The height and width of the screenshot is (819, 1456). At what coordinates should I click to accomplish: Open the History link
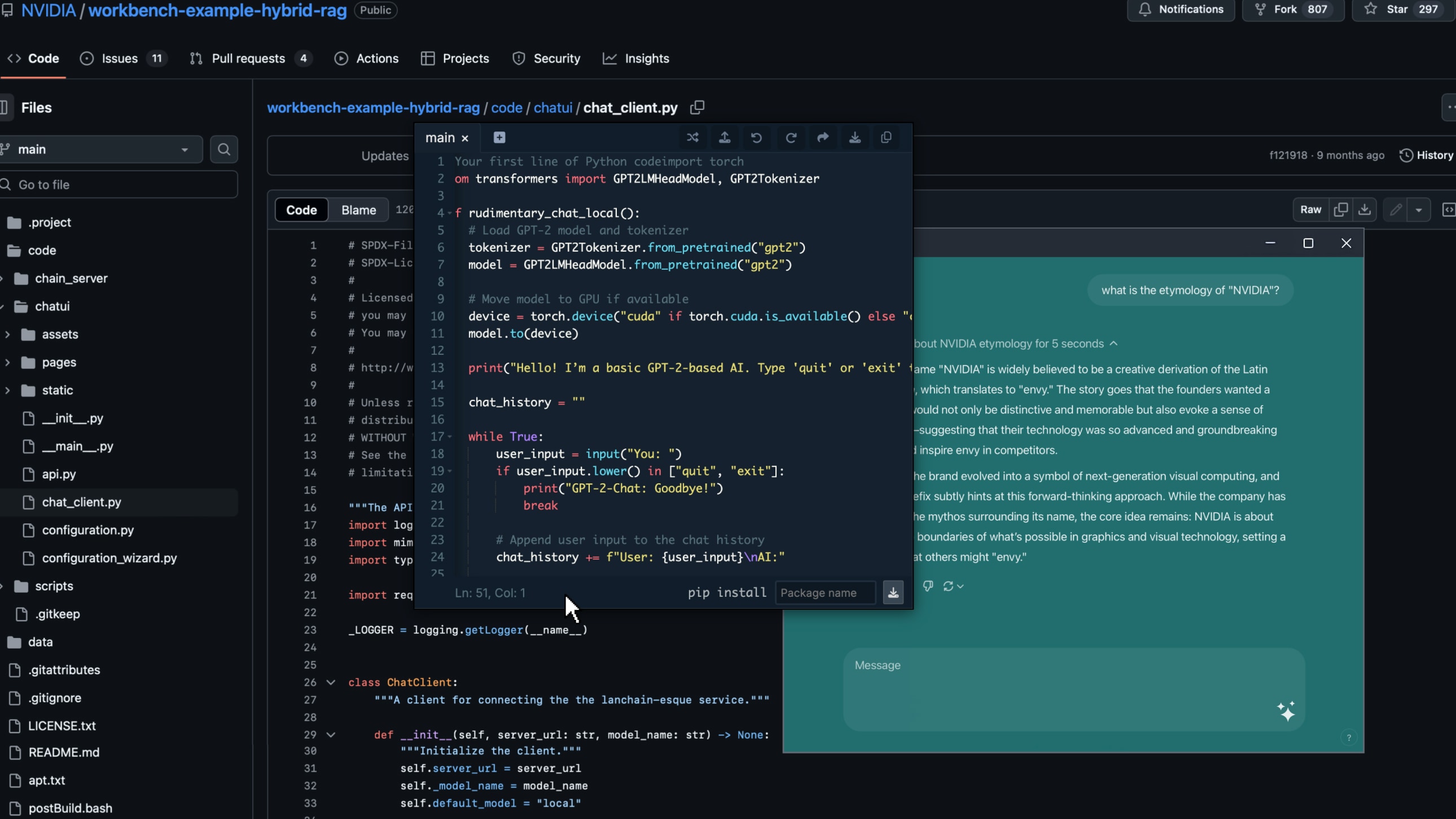coord(1427,155)
